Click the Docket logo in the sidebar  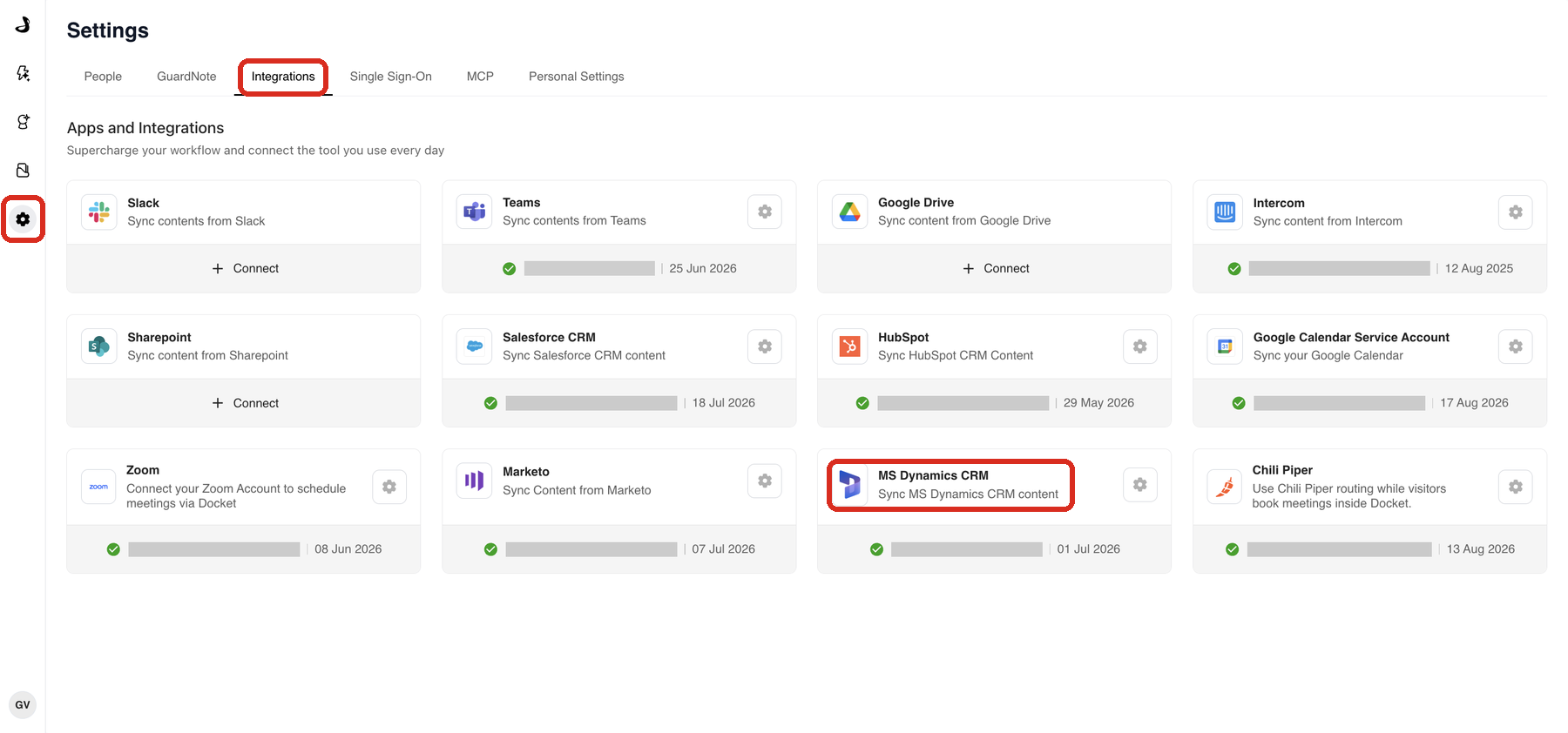coord(23,24)
